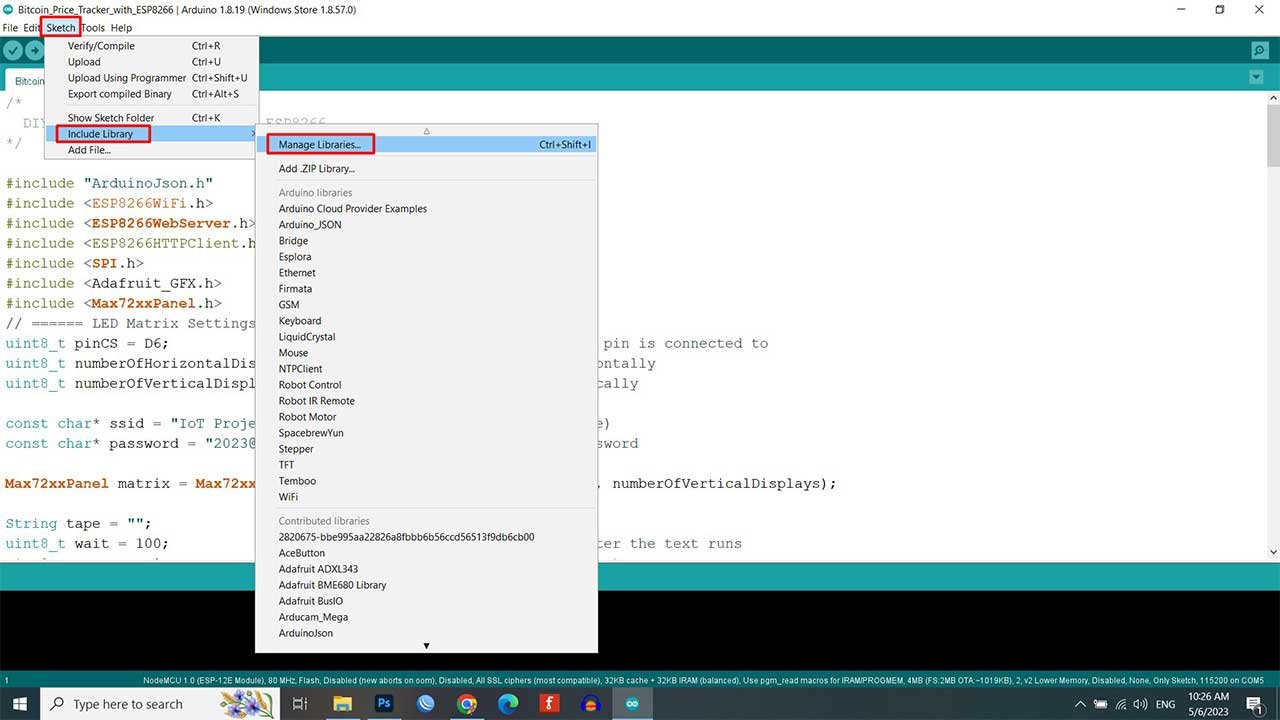Open the Help menu
The width and height of the screenshot is (1280, 720).
click(x=121, y=28)
